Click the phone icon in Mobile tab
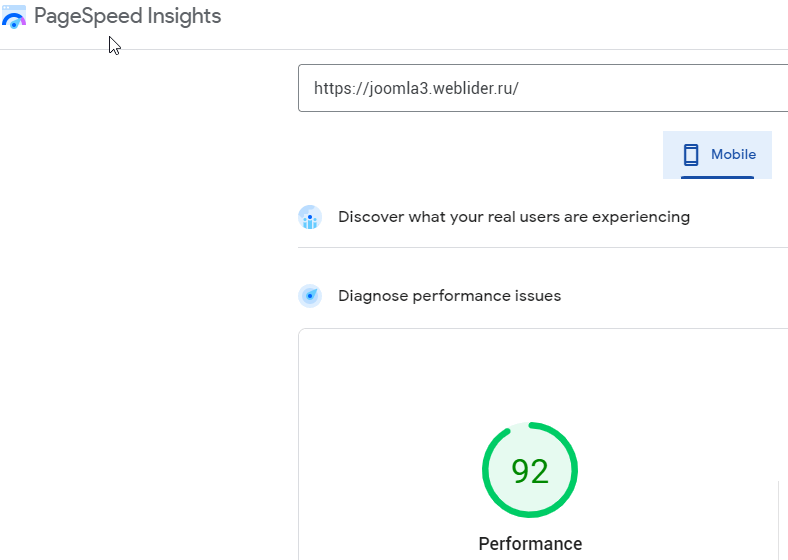The height and width of the screenshot is (560, 788). pyautogui.click(x=690, y=155)
